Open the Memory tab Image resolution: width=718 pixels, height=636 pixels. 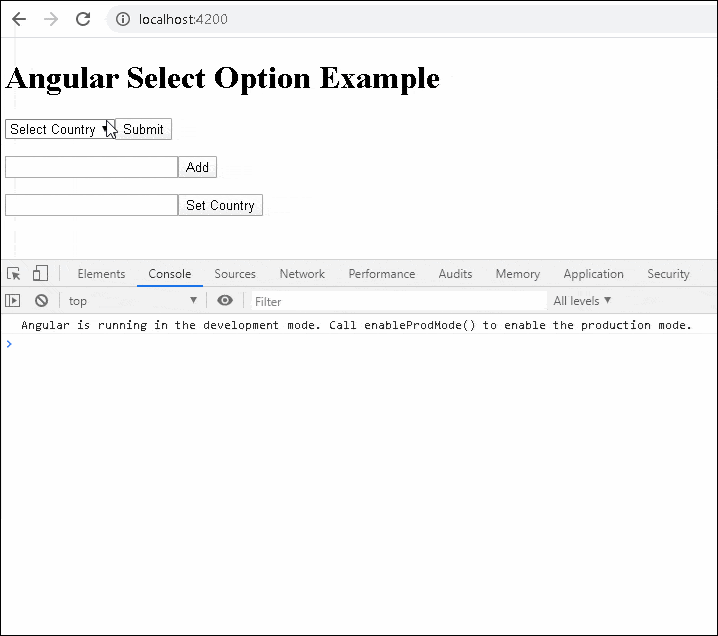pyautogui.click(x=518, y=274)
